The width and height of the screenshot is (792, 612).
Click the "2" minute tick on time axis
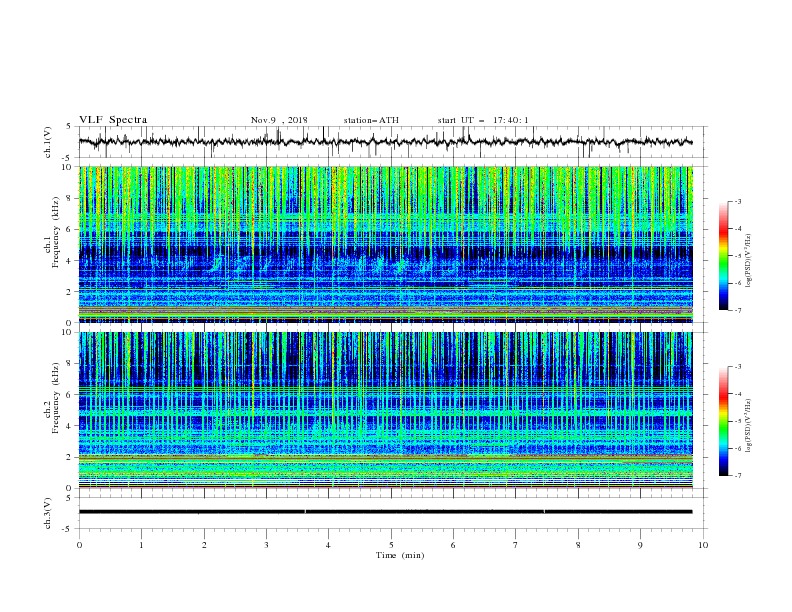(204, 545)
